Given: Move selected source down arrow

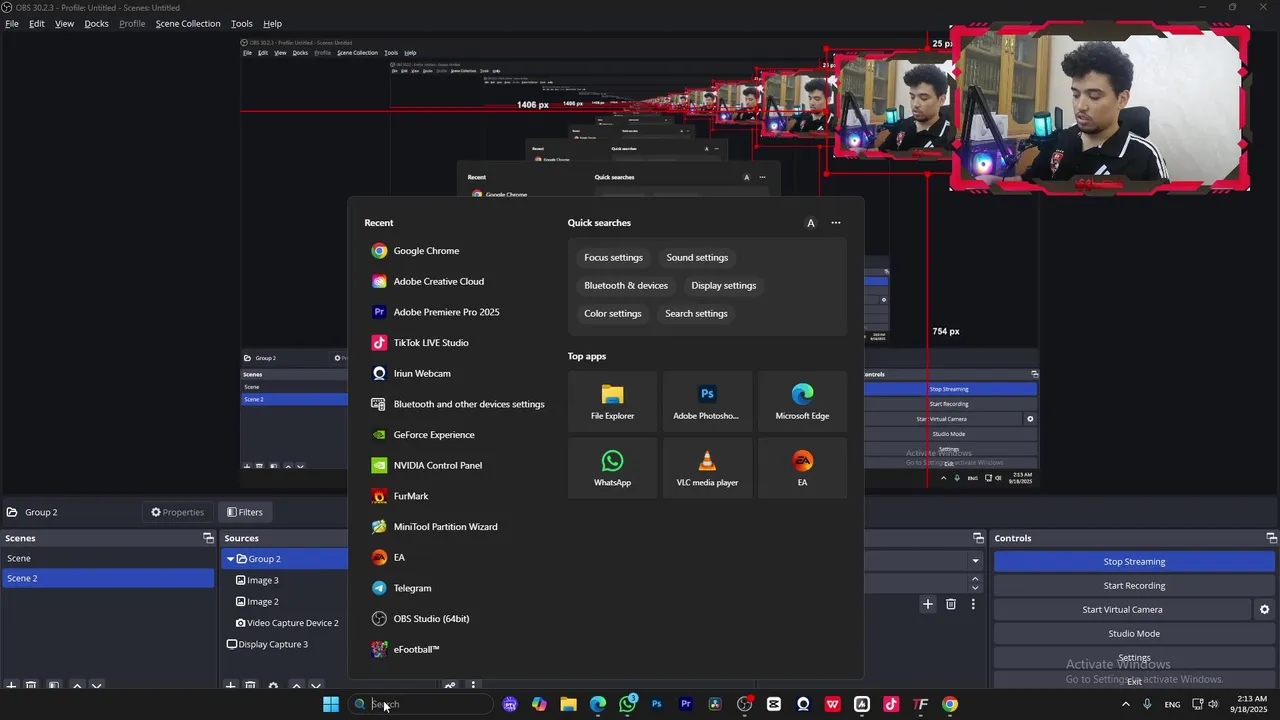Looking at the screenshot, I should (316, 686).
